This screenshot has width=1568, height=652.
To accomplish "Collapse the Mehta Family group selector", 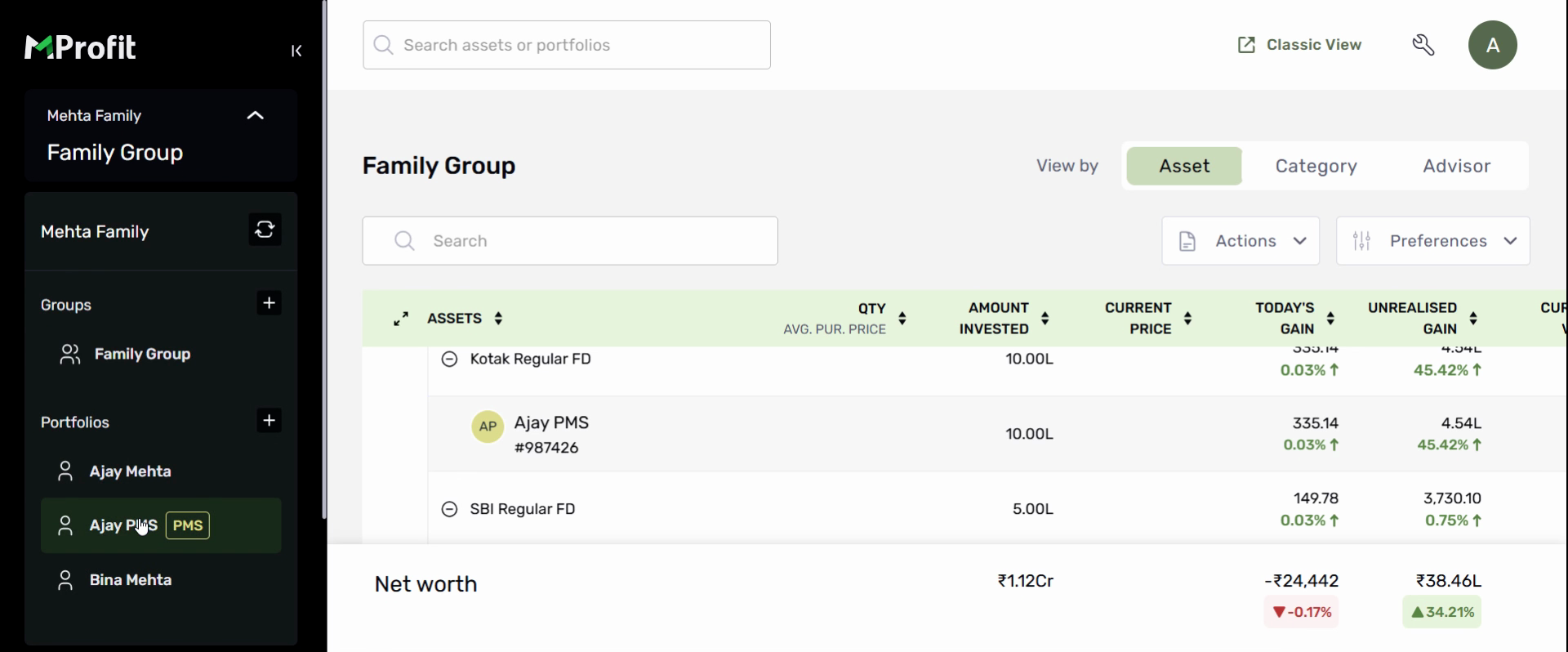I will (x=255, y=116).
